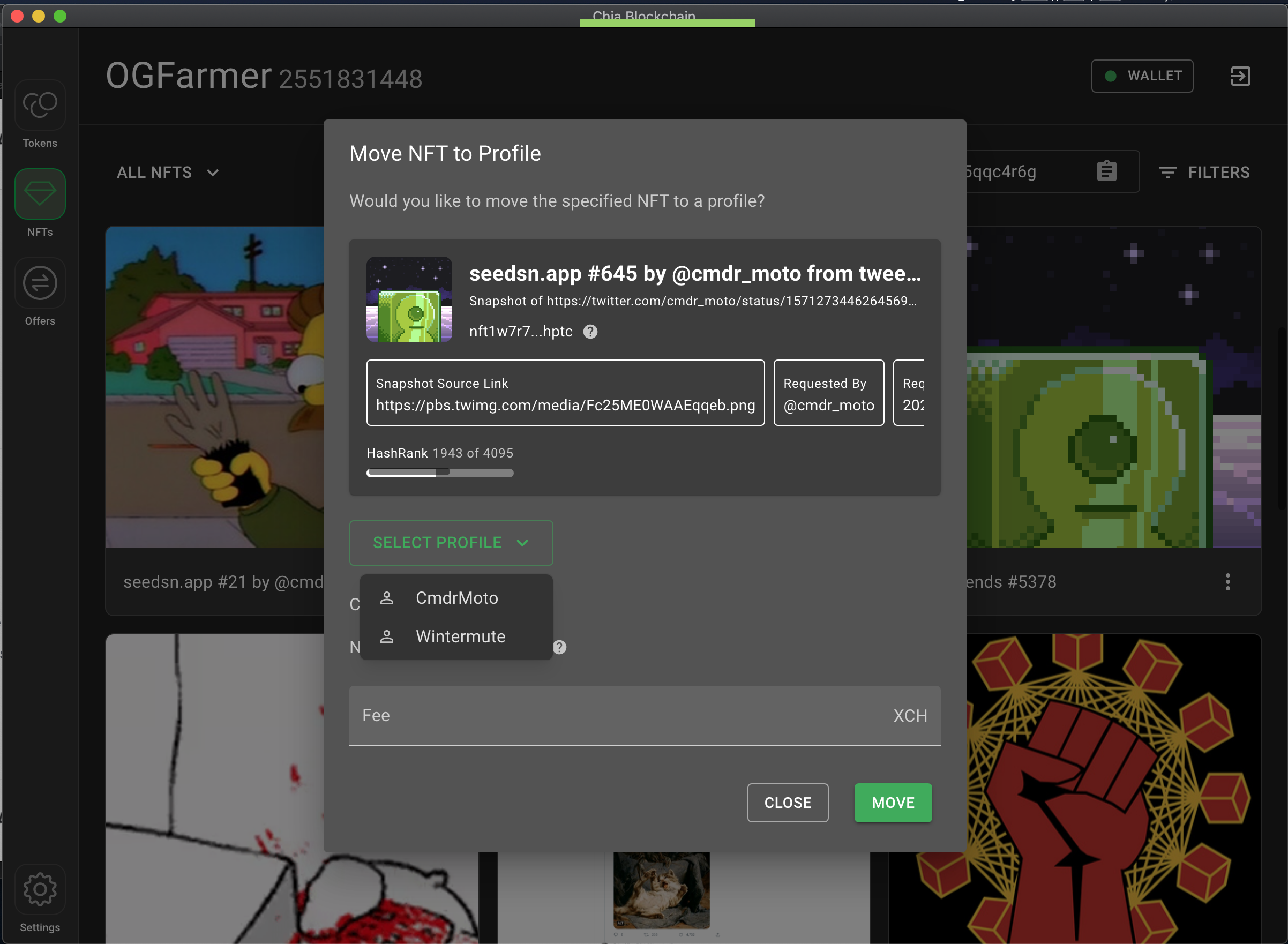Expand the Select Profile dropdown
1288x944 pixels.
pos(451,543)
